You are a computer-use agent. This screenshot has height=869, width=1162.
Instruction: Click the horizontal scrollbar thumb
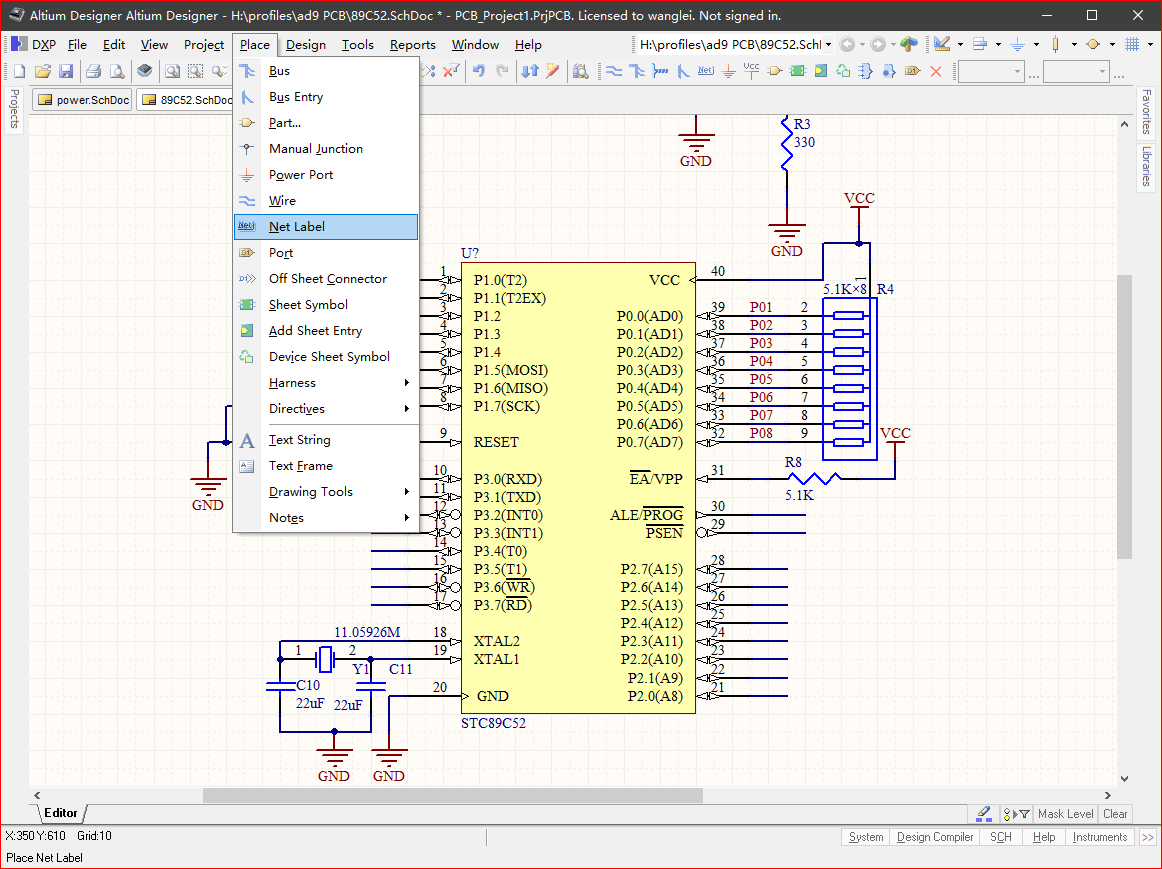[452, 796]
